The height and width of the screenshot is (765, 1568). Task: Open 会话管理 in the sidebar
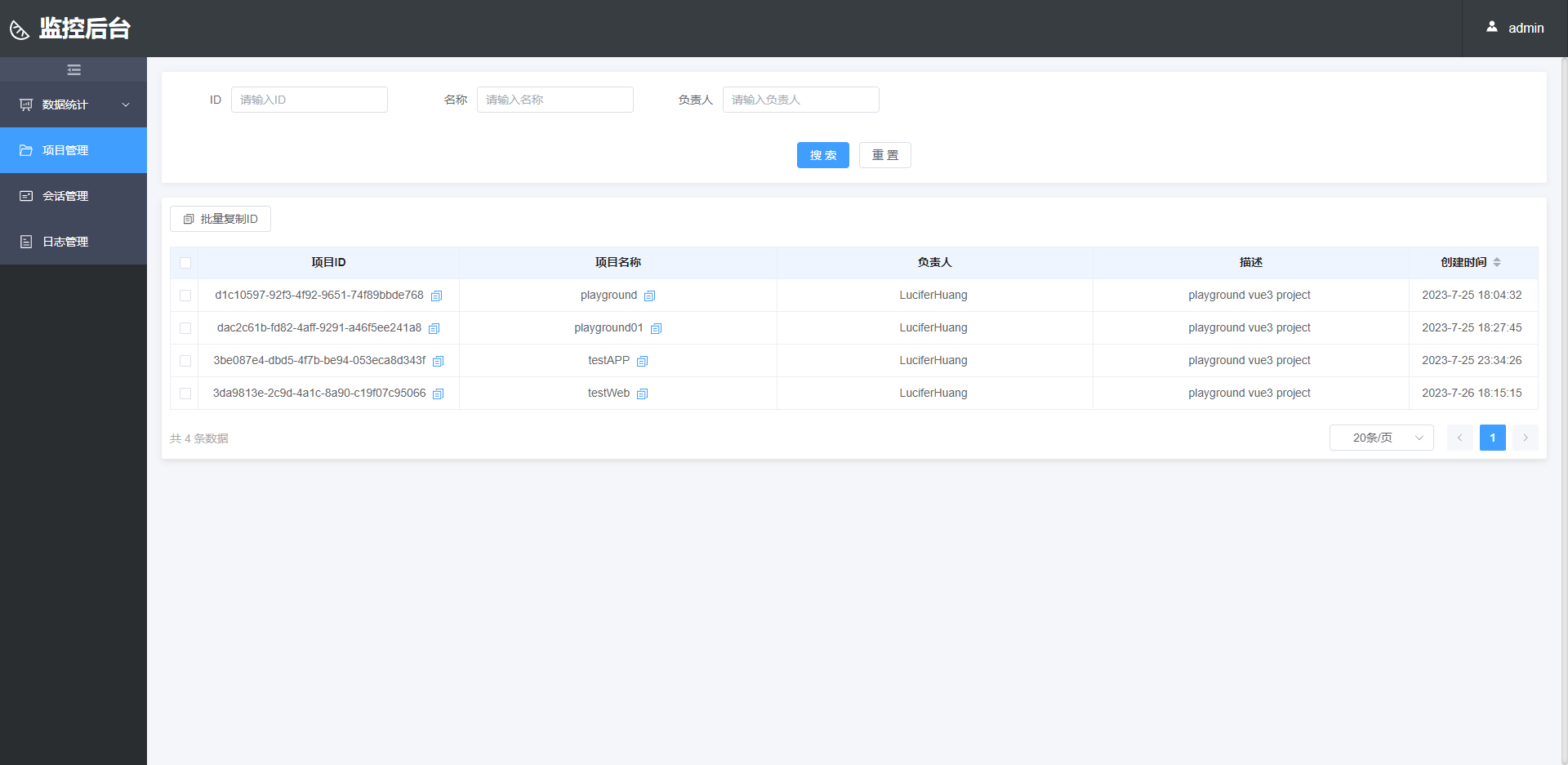pos(65,196)
